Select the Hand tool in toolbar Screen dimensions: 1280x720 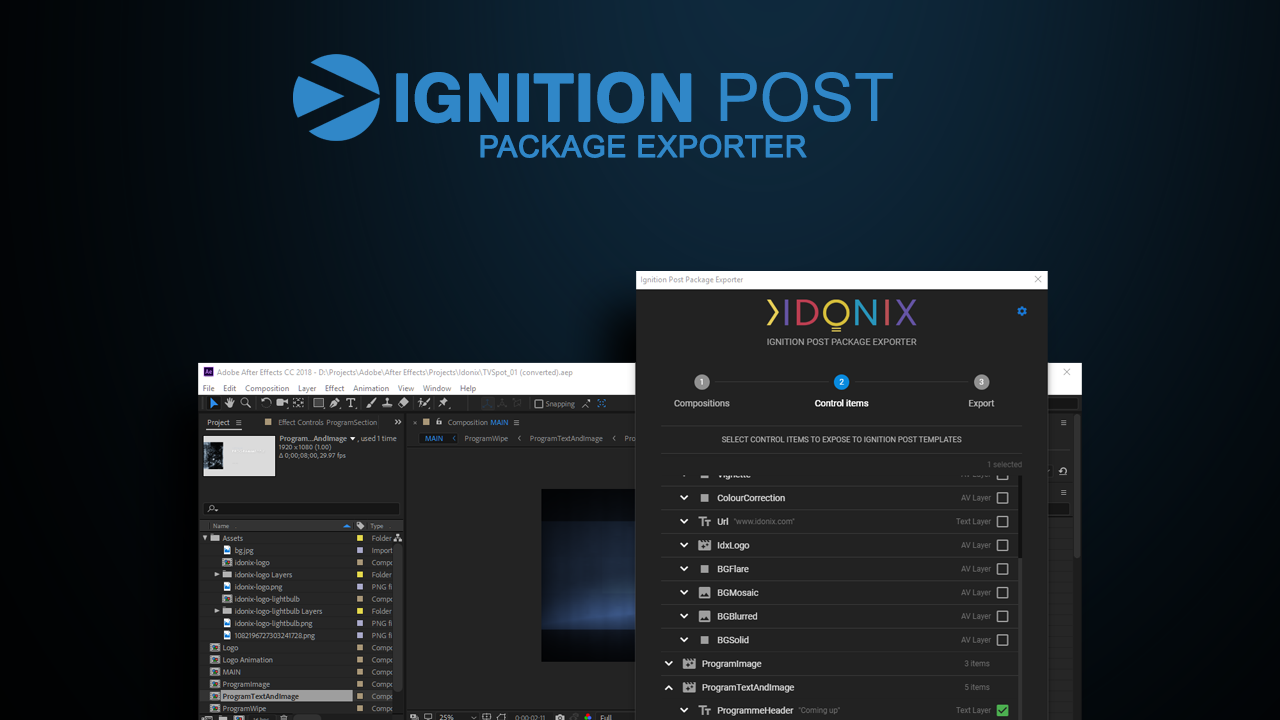[x=229, y=403]
